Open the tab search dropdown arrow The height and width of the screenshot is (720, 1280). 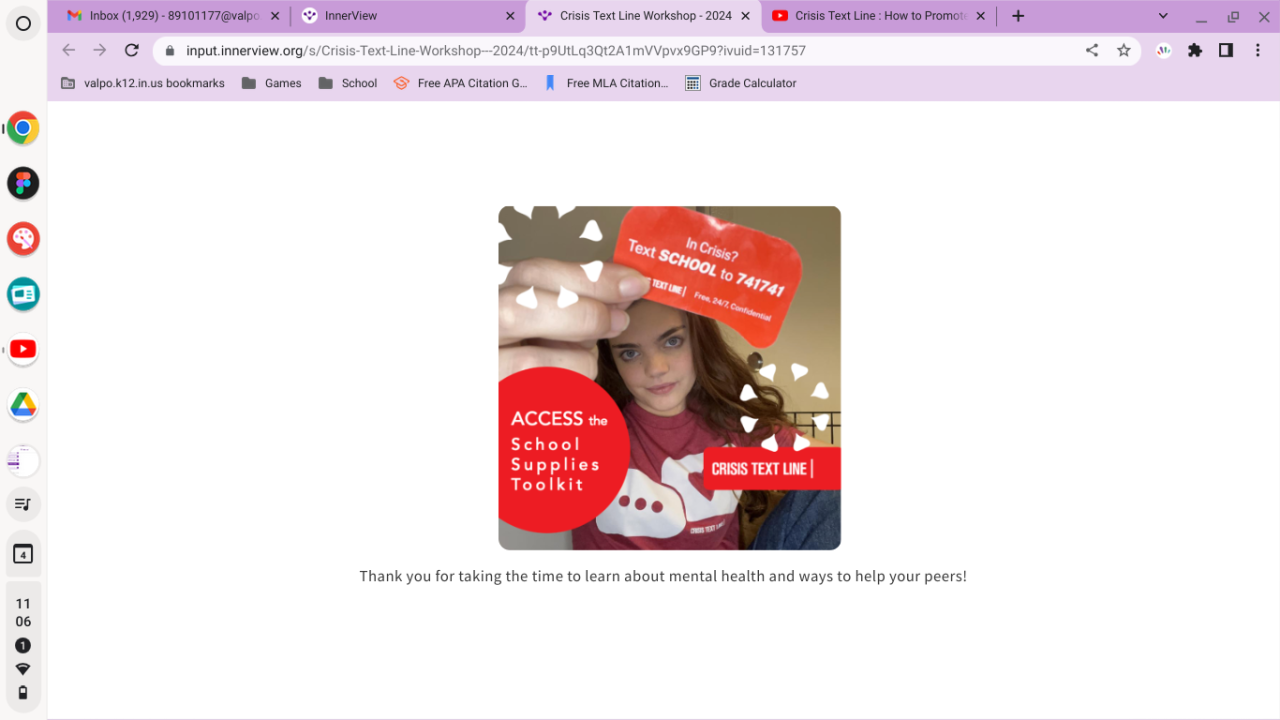click(x=1163, y=16)
